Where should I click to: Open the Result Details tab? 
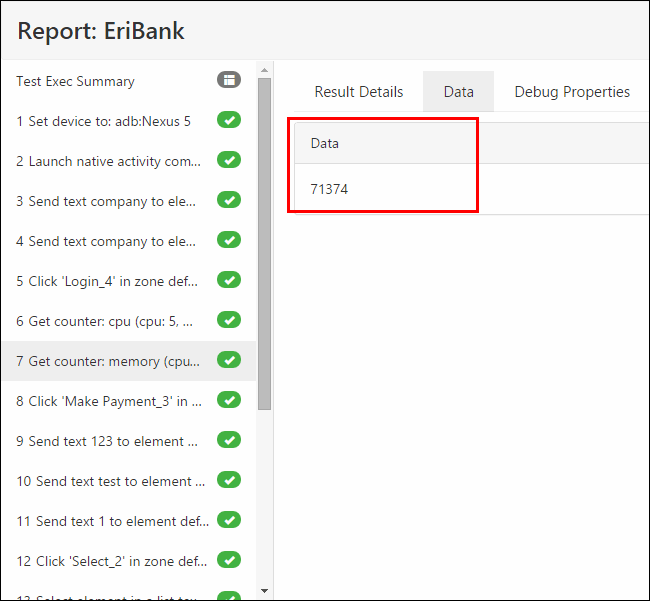tap(358, 92)
